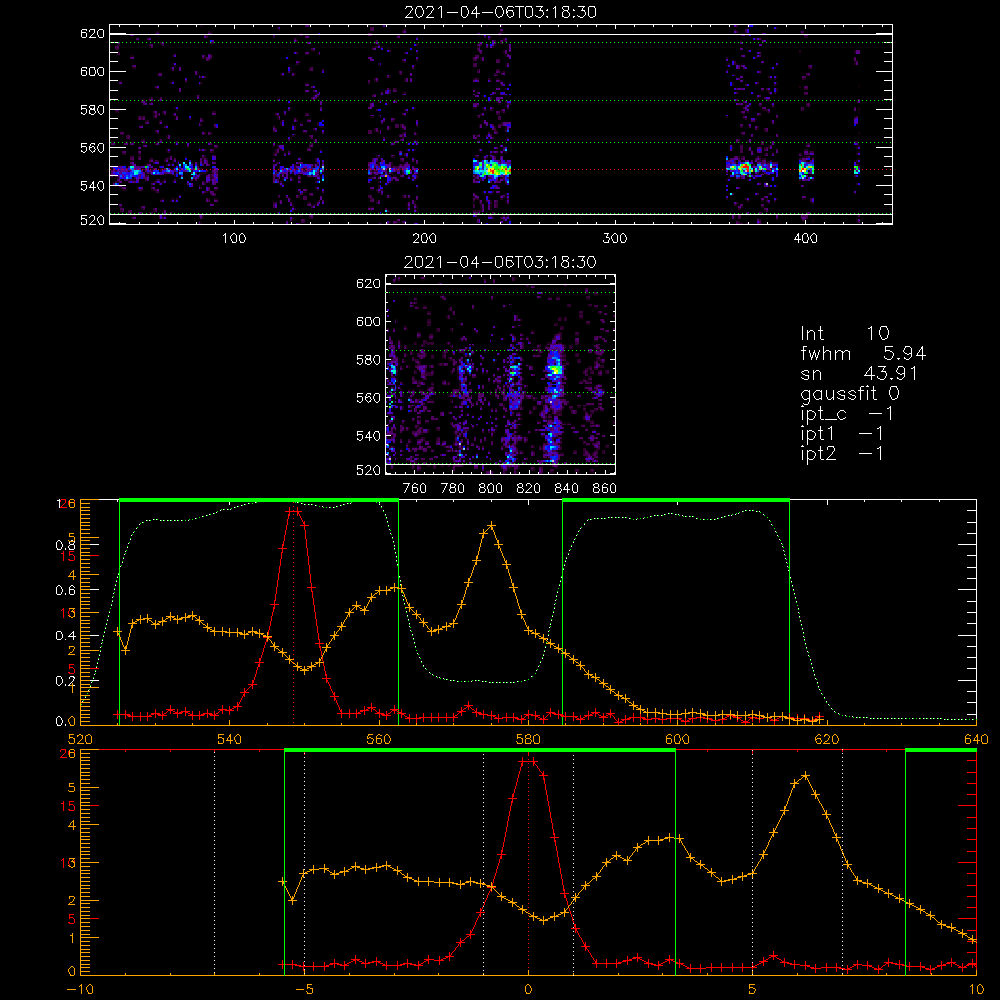
Task: Click y-axis label 540 of top spectrogram
Action: point(92,186)
